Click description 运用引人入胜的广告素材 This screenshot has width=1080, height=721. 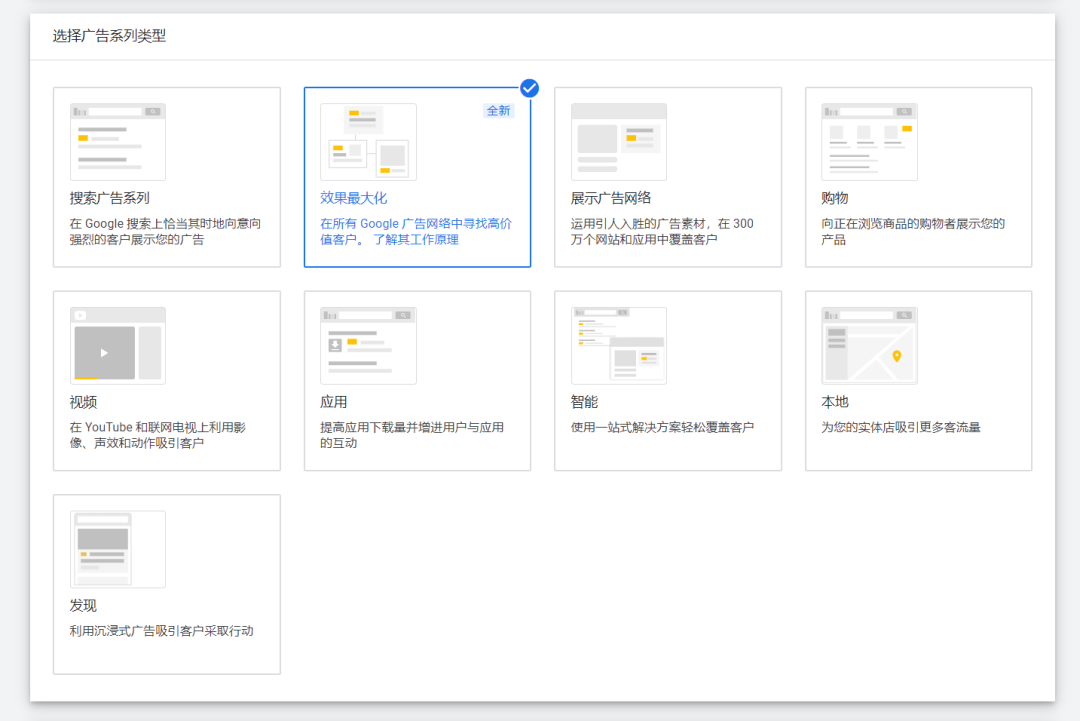[662, 231]
